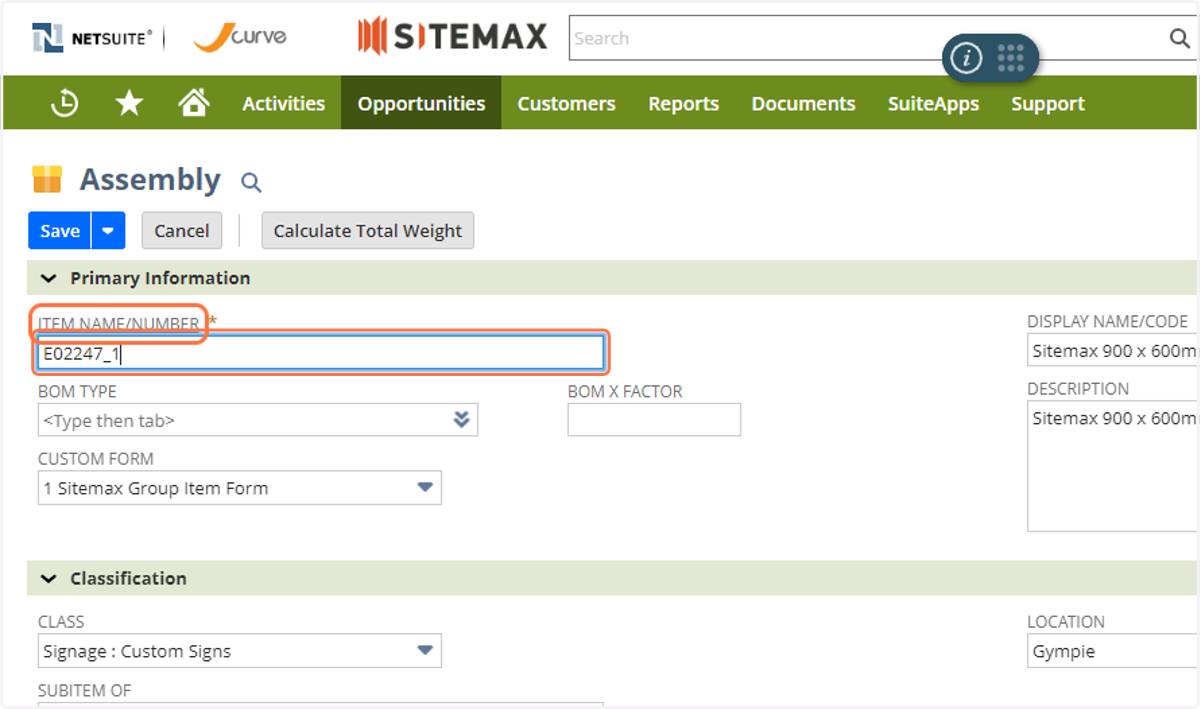Click the round info icon on the floating widget
This screenshot has height=709, width=1200.
coord(966,59)
